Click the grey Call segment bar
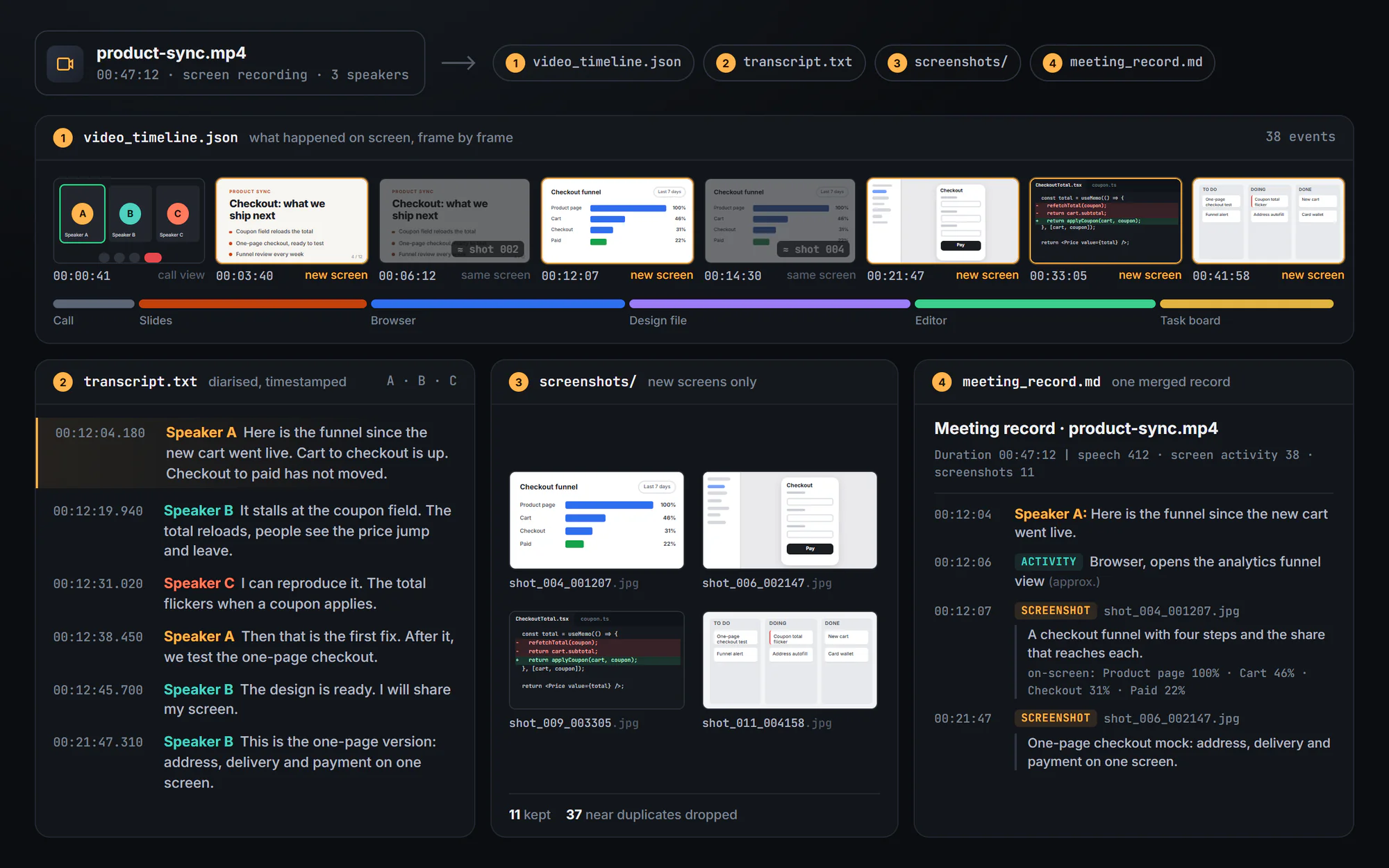The height and width of the screenshot is (868, 1389). (94, 304)
